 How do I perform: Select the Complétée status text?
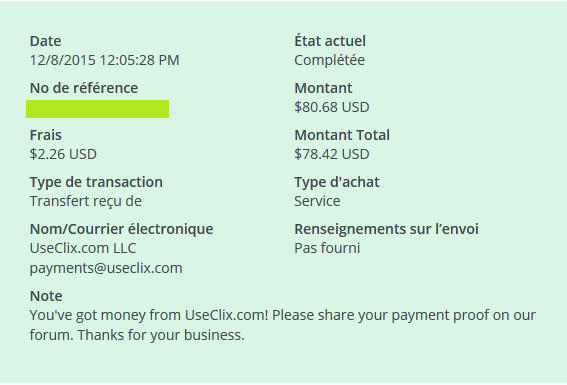(329, 60)
